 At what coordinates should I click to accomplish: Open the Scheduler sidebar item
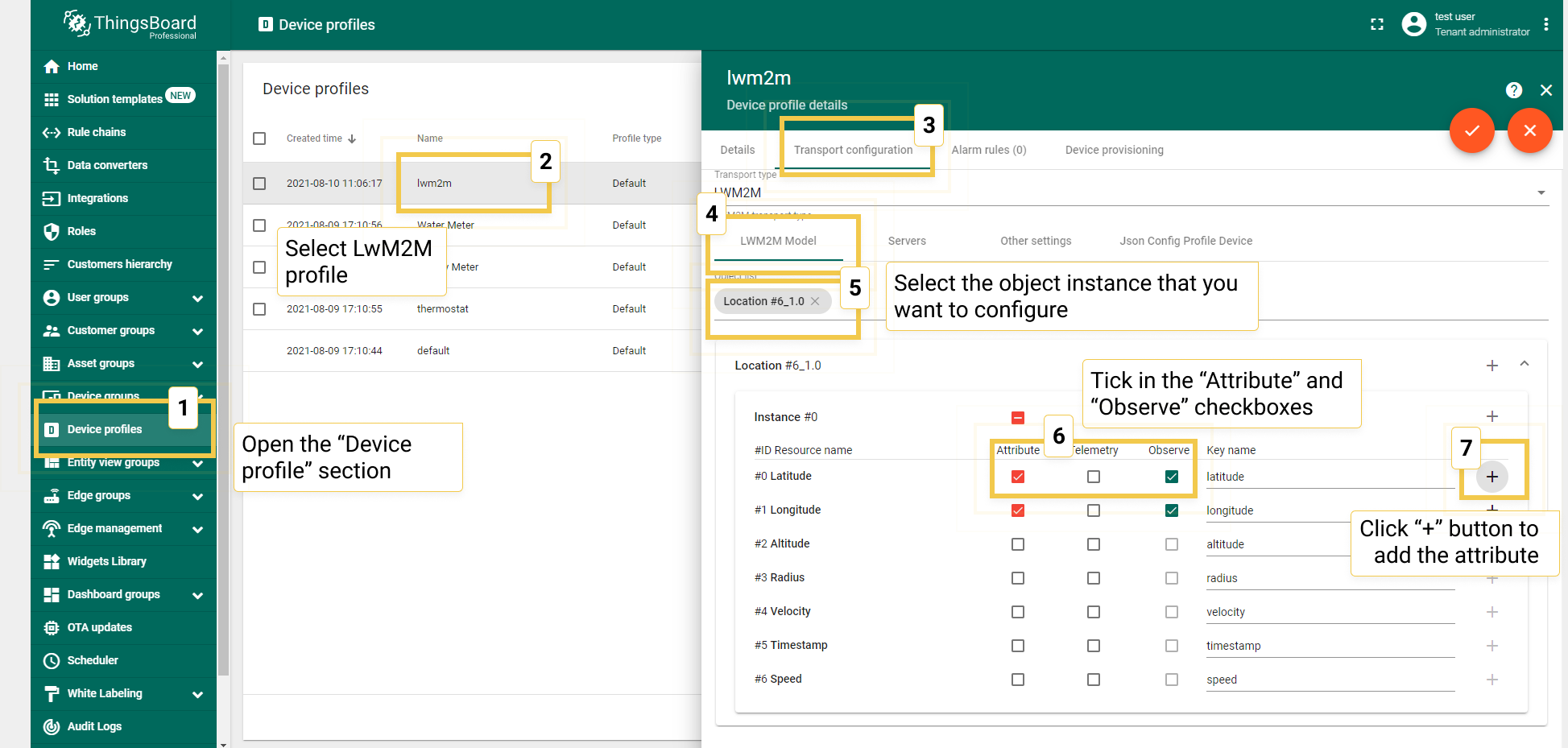coord(93,660)
